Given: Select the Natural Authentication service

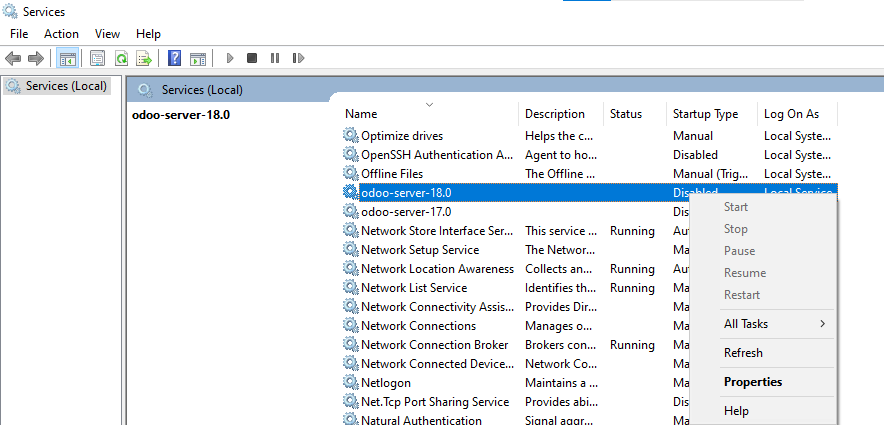Looking at the screenshot, I should coord(421,420).
